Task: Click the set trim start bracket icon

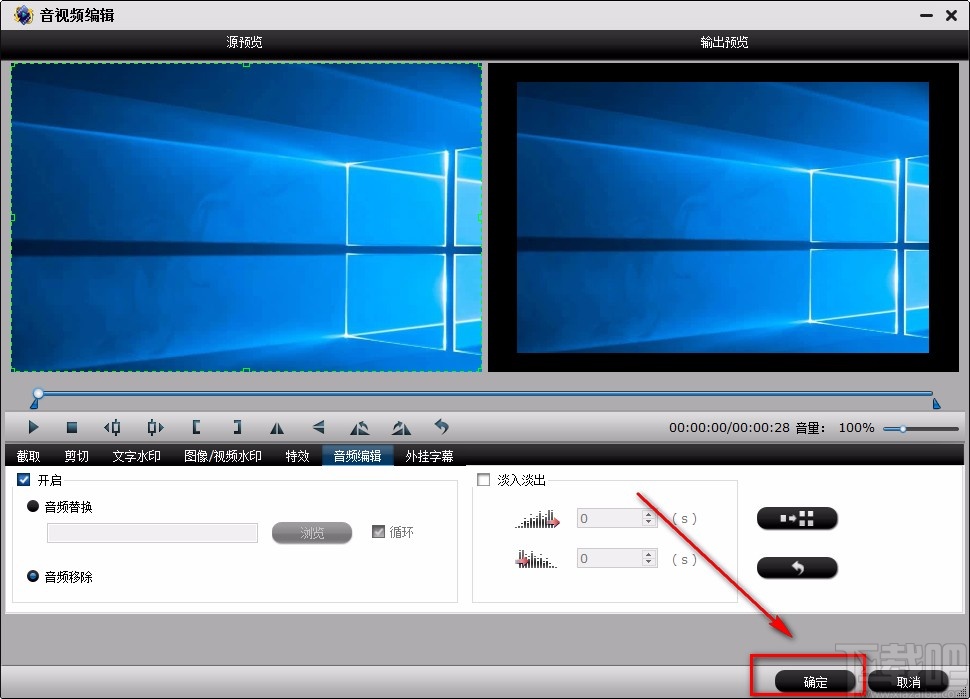Action: click(196, 427)
